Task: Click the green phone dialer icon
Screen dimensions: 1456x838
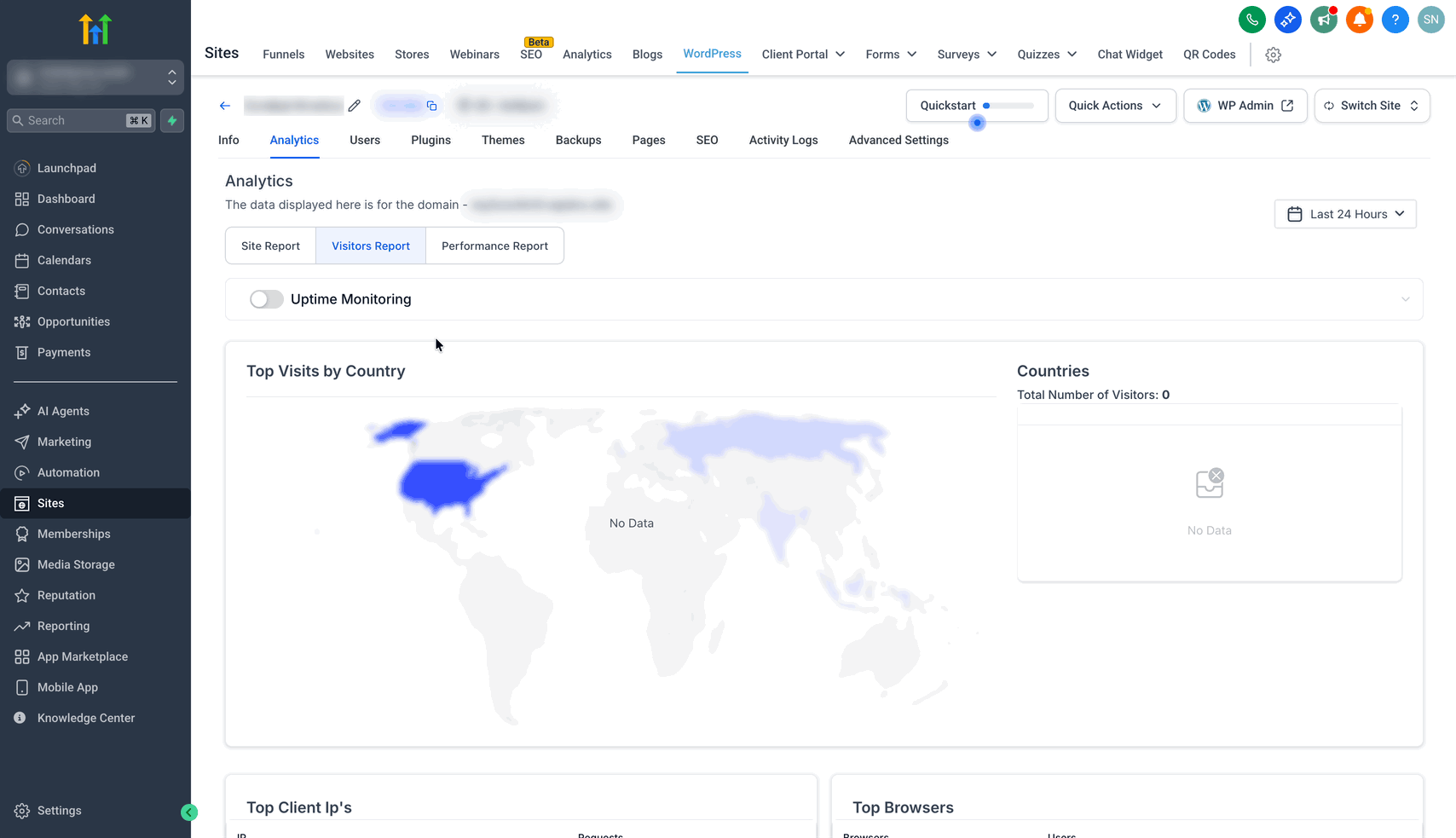Action: point(1251,20)
